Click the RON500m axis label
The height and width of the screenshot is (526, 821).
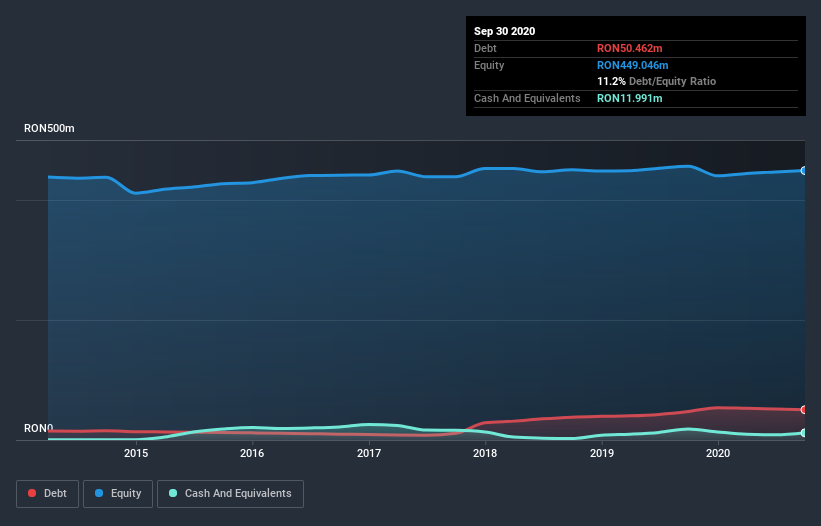point(49,128)
